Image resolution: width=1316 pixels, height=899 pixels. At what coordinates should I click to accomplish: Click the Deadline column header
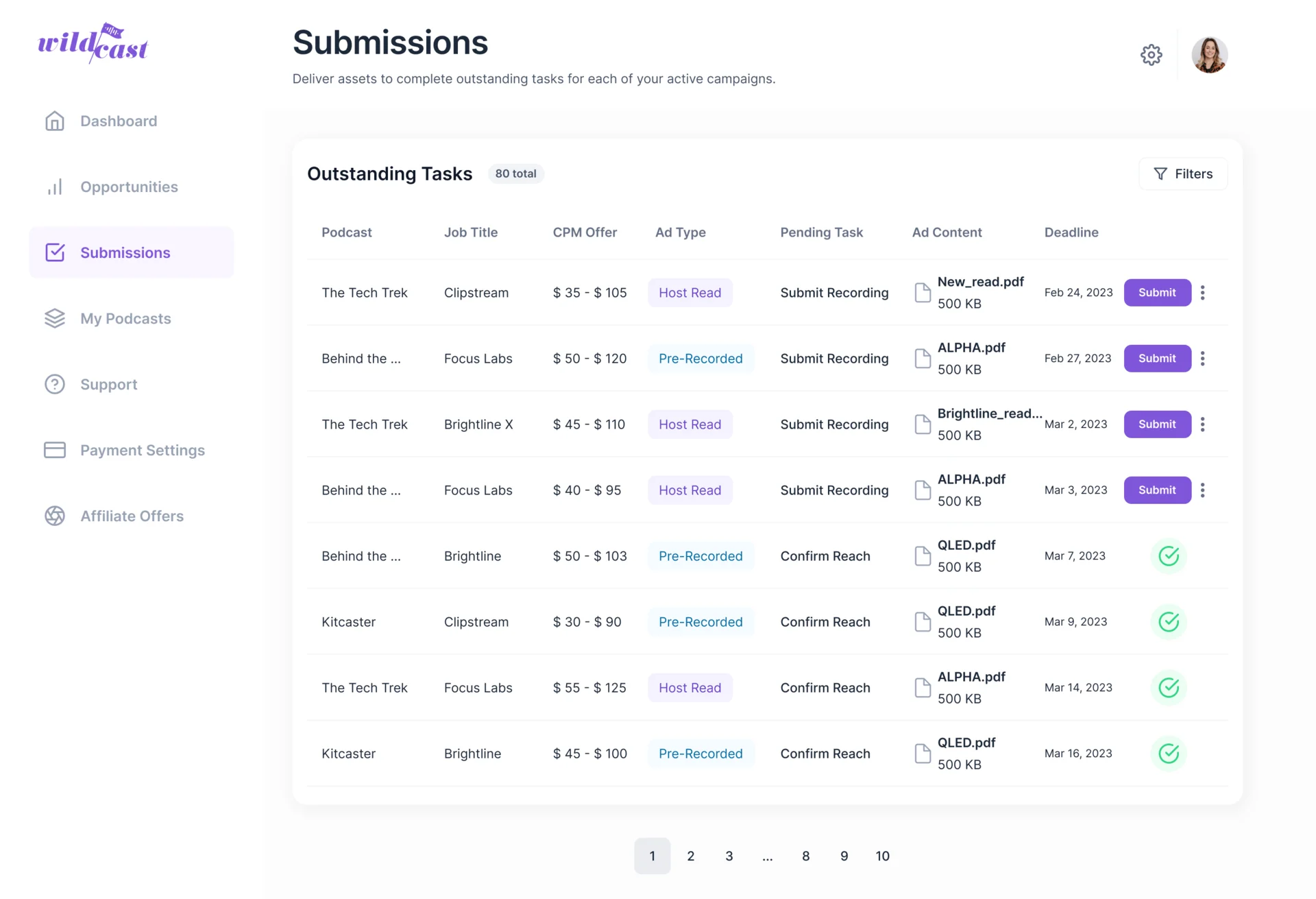click(1071, 232)
